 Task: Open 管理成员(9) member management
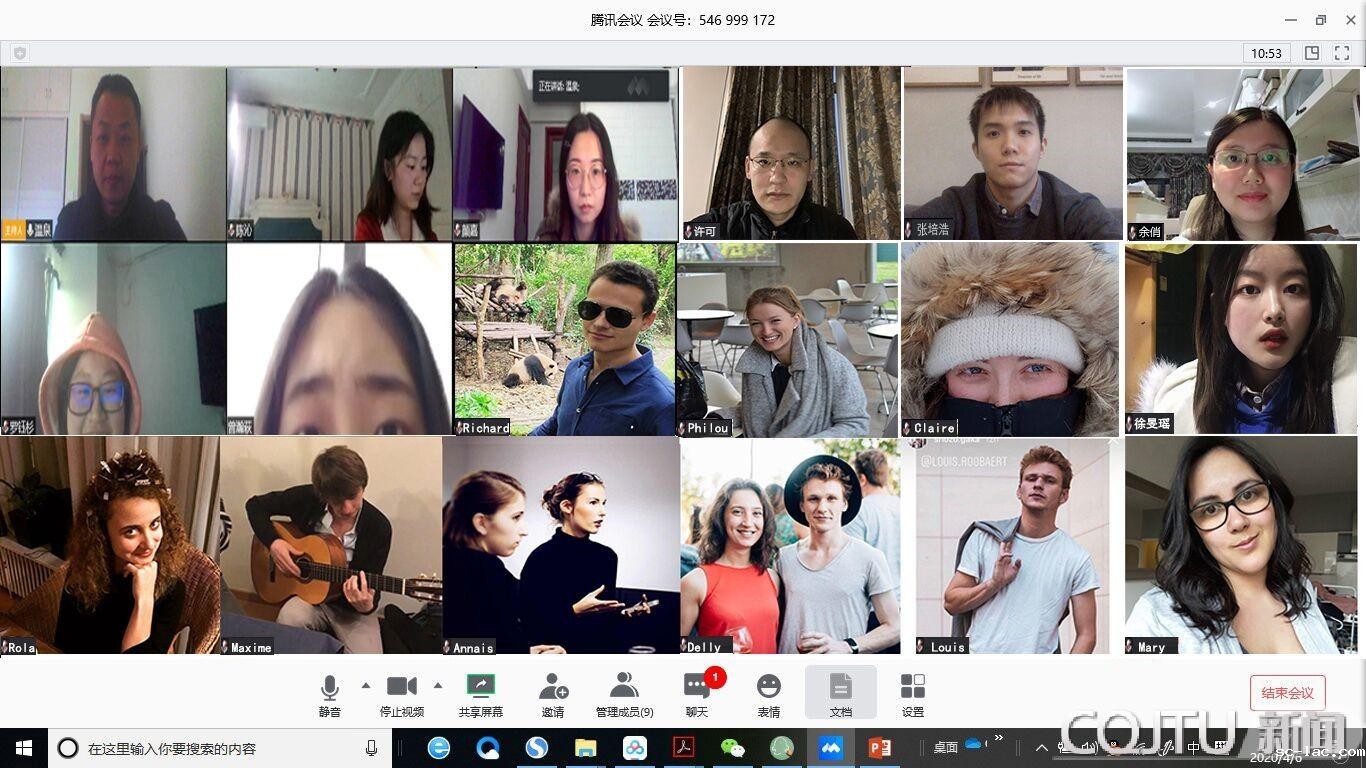pos(624,692)
